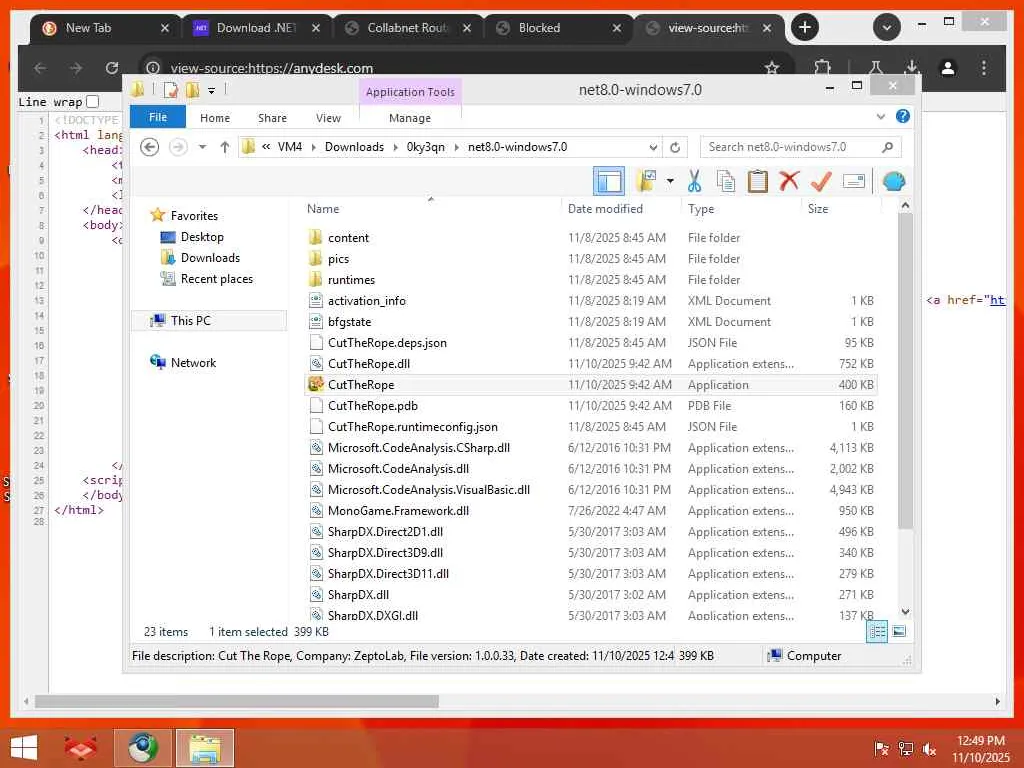Sort by the Date modified column header
1024x768 pixels.
[x=605, y=209]
